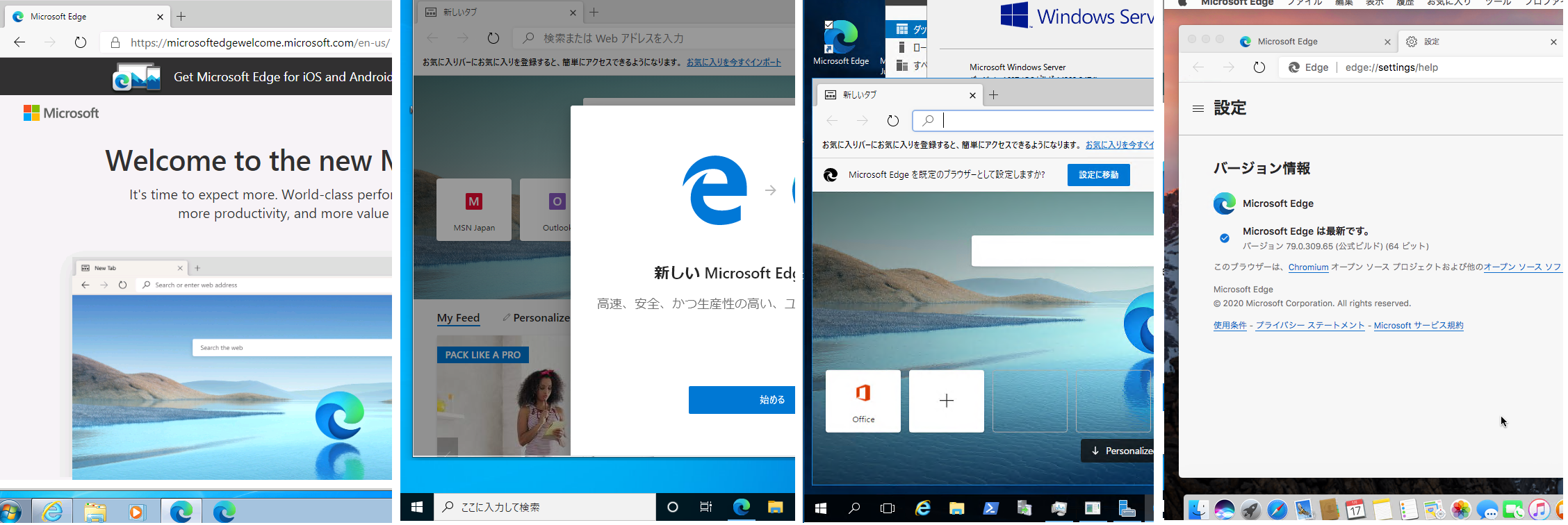
Task: Open the Windows 7 Start orb
Action: click(10, 512)
